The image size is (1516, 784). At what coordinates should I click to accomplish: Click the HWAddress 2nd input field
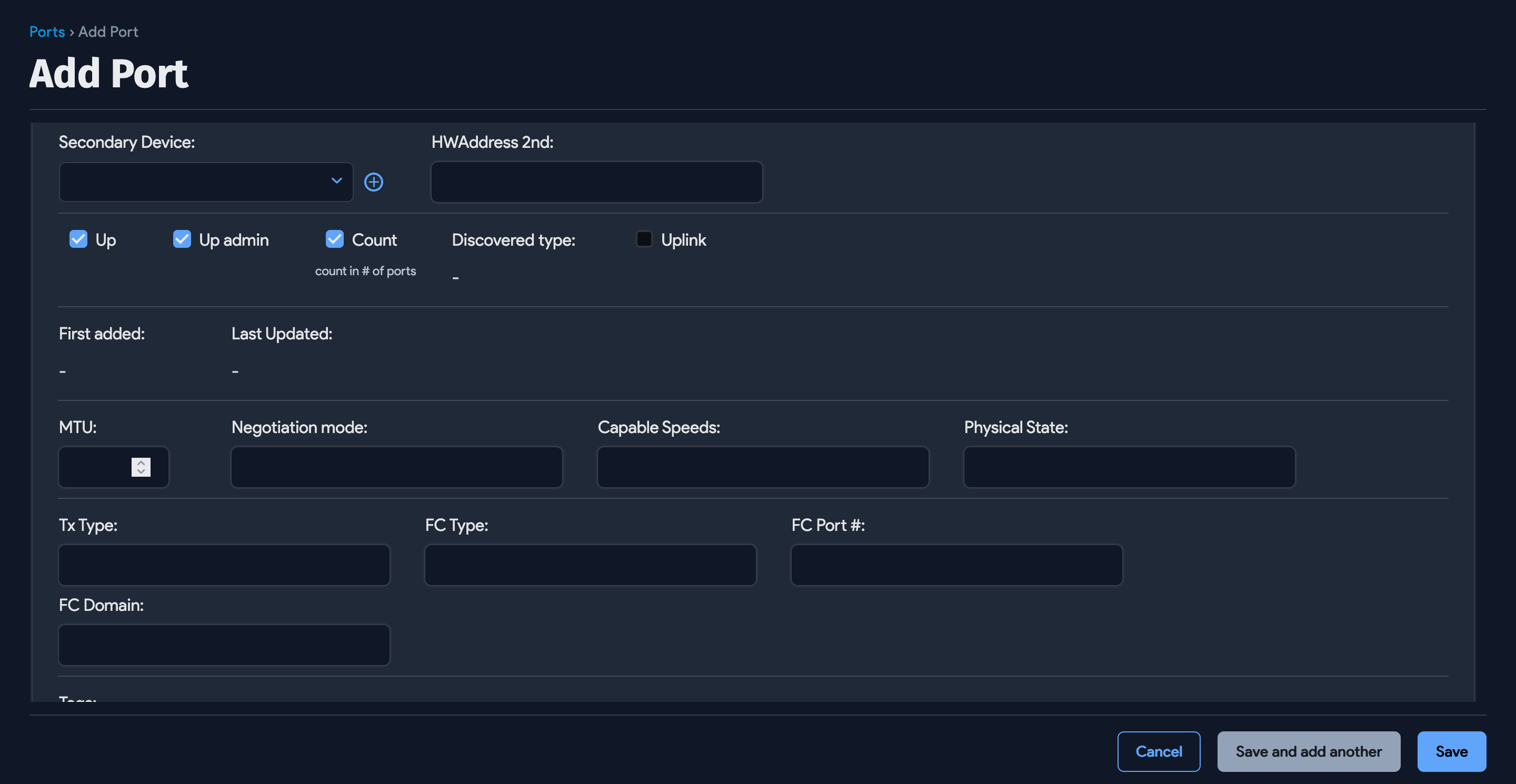click(596, 182)
